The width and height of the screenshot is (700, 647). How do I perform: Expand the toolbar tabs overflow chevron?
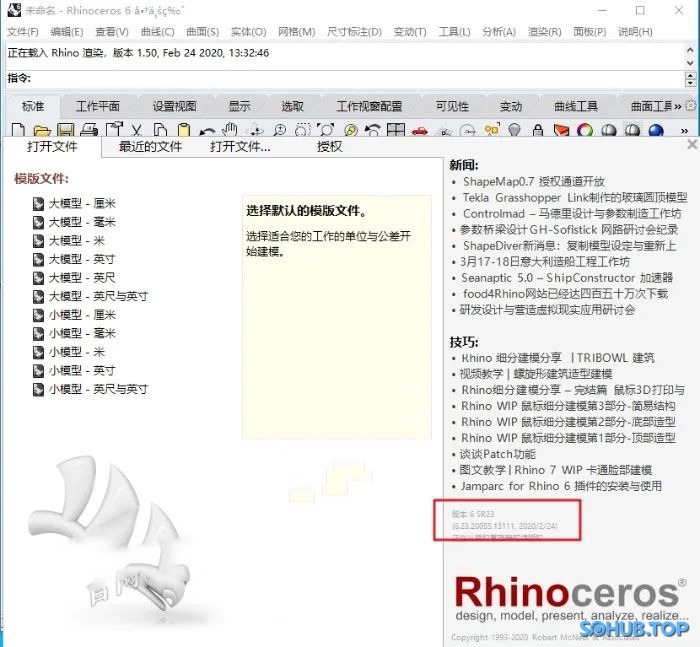(x=678, y=106)
